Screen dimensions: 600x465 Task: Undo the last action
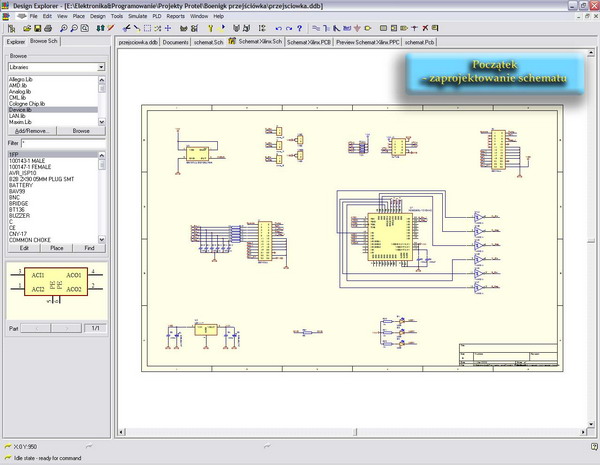pyautogui.click(x=278, y=28)
